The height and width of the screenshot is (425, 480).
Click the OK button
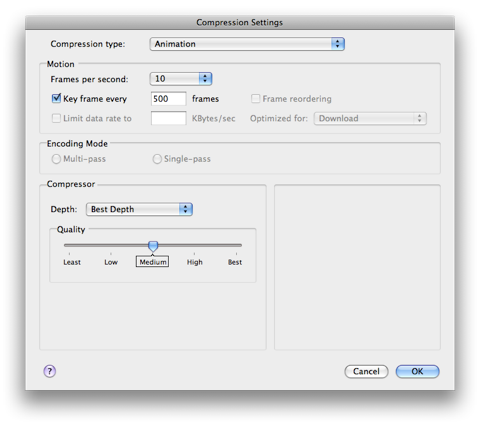(x=417, y=371)
